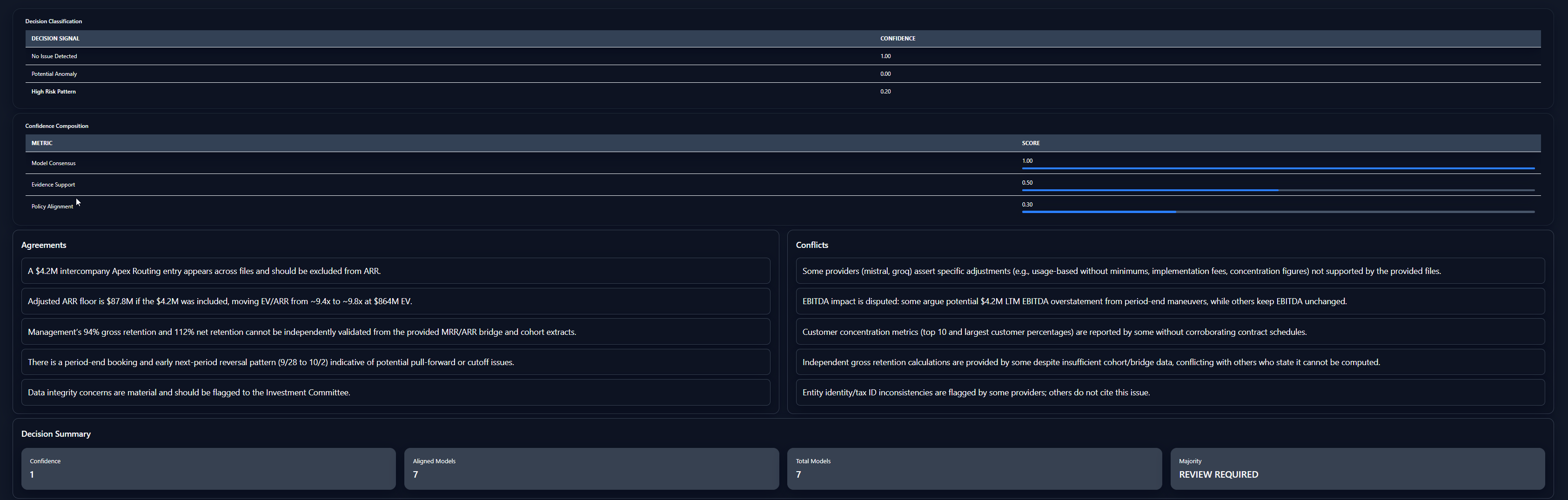Select the Customer concentration metrics conflict item
The height and width of the screenshot is (500, 1568).
[x=1170, y=332]
